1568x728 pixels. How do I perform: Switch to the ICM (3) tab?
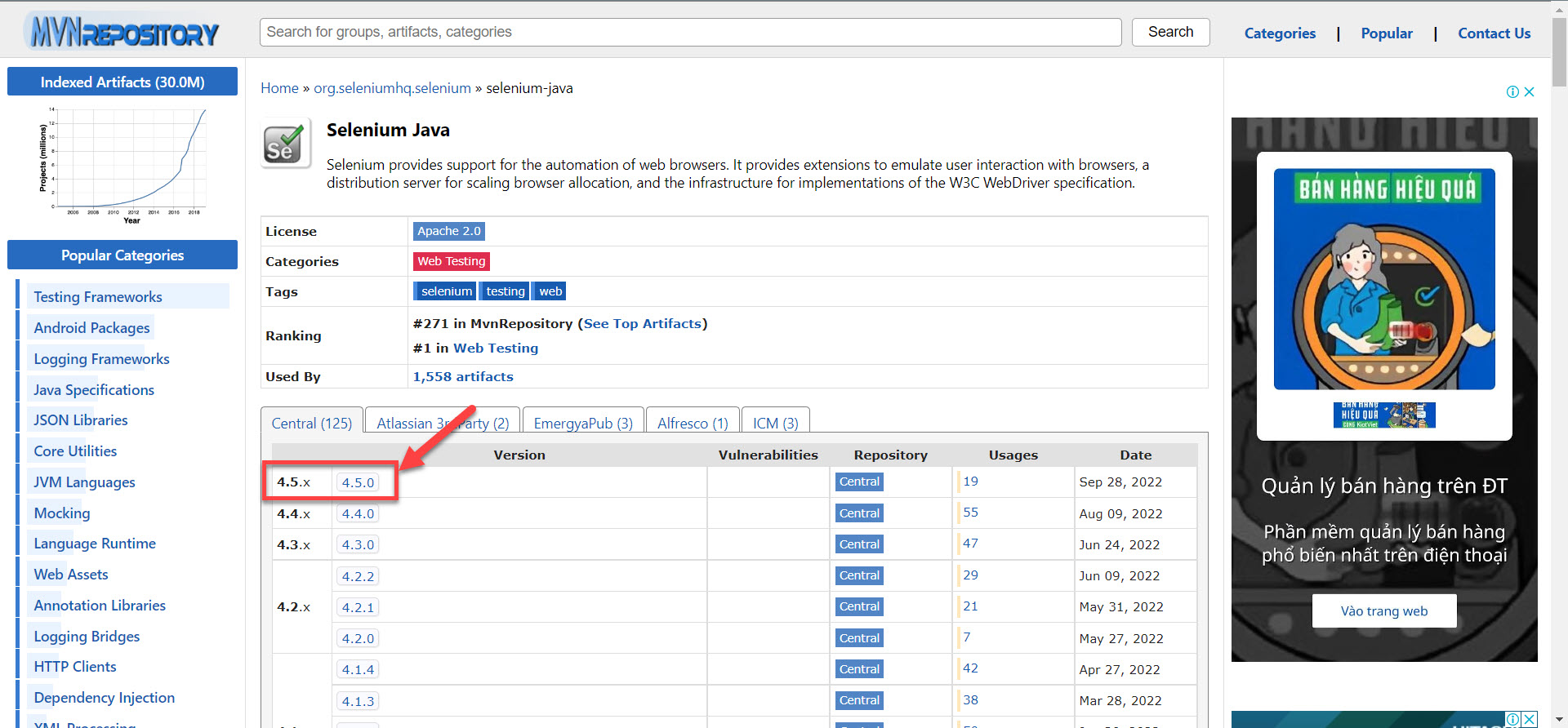click(775, 423)
